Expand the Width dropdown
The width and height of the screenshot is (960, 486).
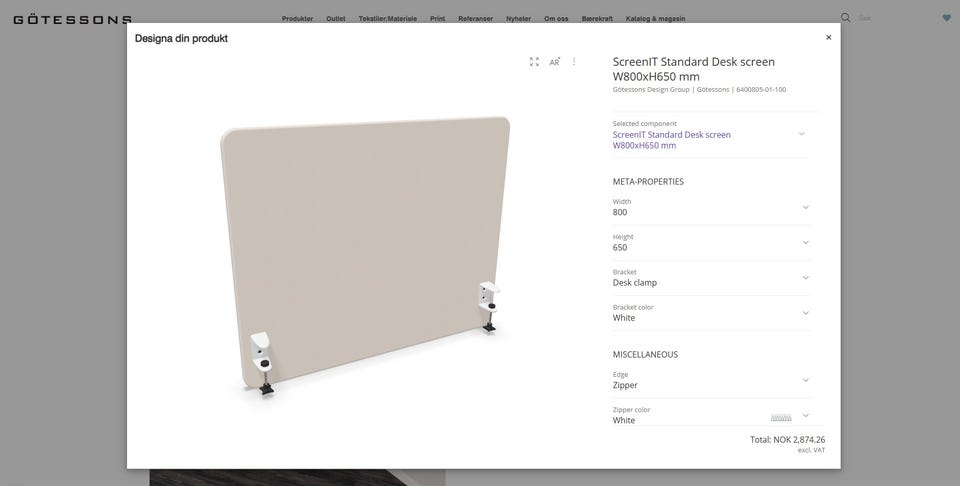coord(711,207)
